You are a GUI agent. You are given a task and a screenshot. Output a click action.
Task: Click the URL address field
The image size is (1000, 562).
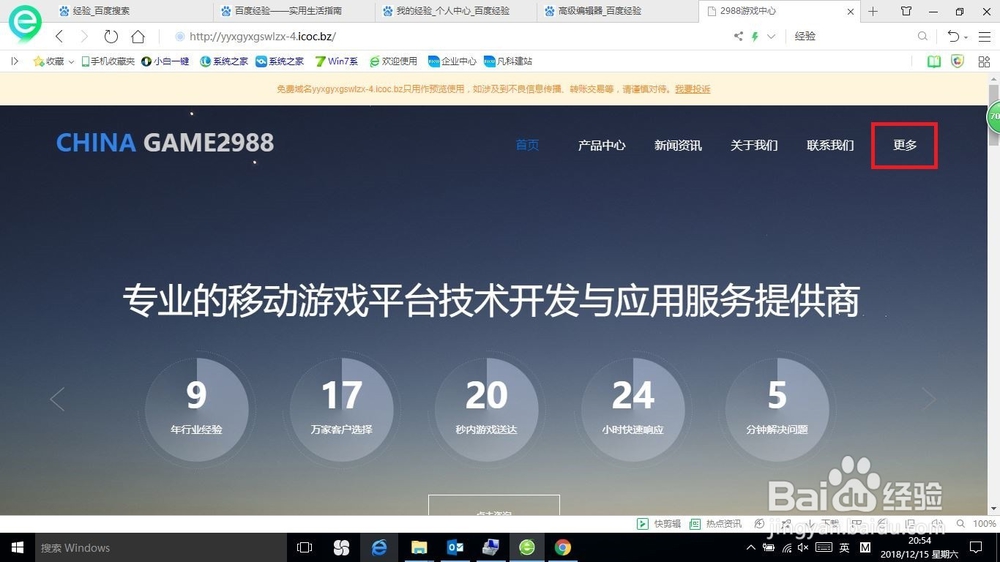click(446, 36)
